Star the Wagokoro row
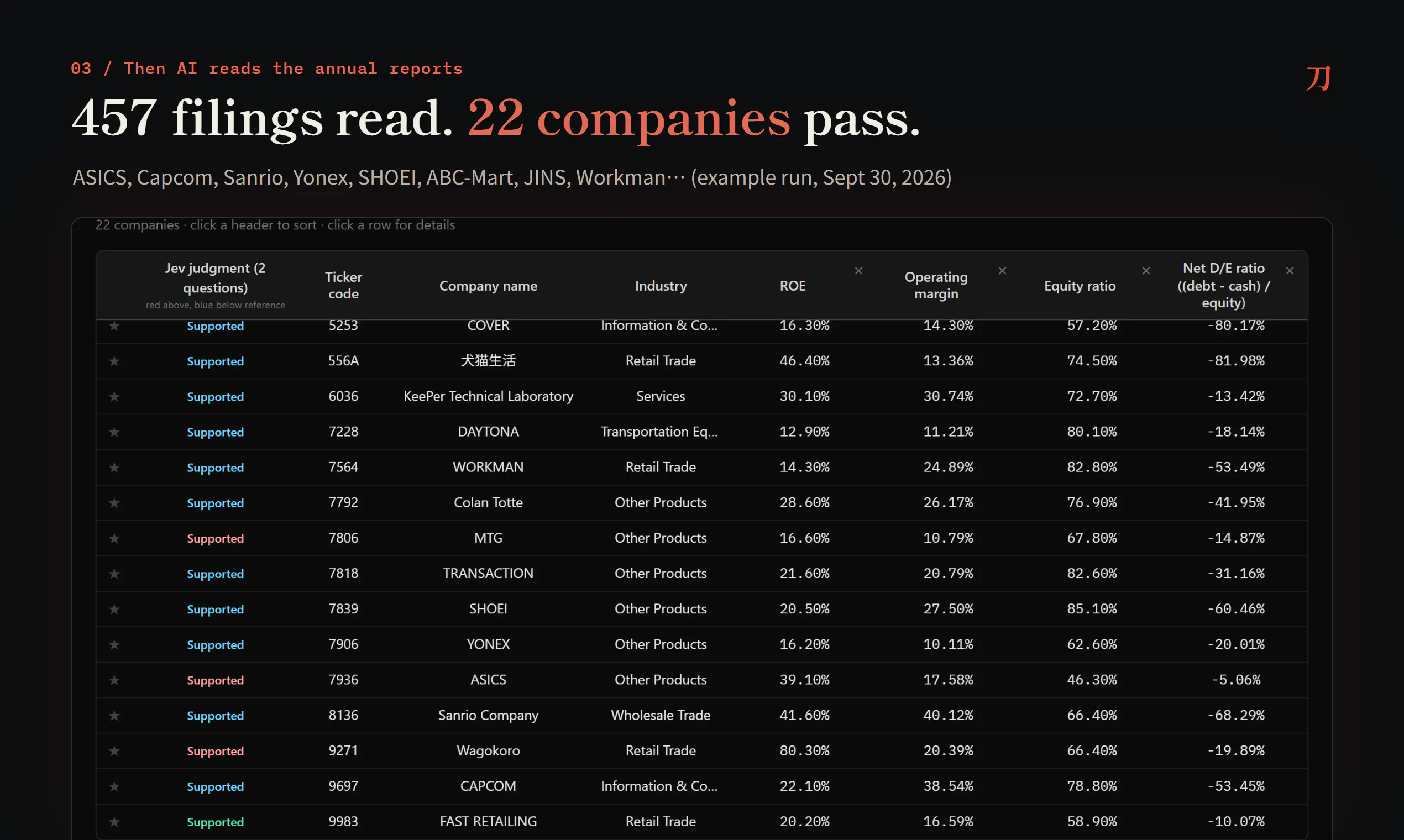 click(x=114, y=751)
